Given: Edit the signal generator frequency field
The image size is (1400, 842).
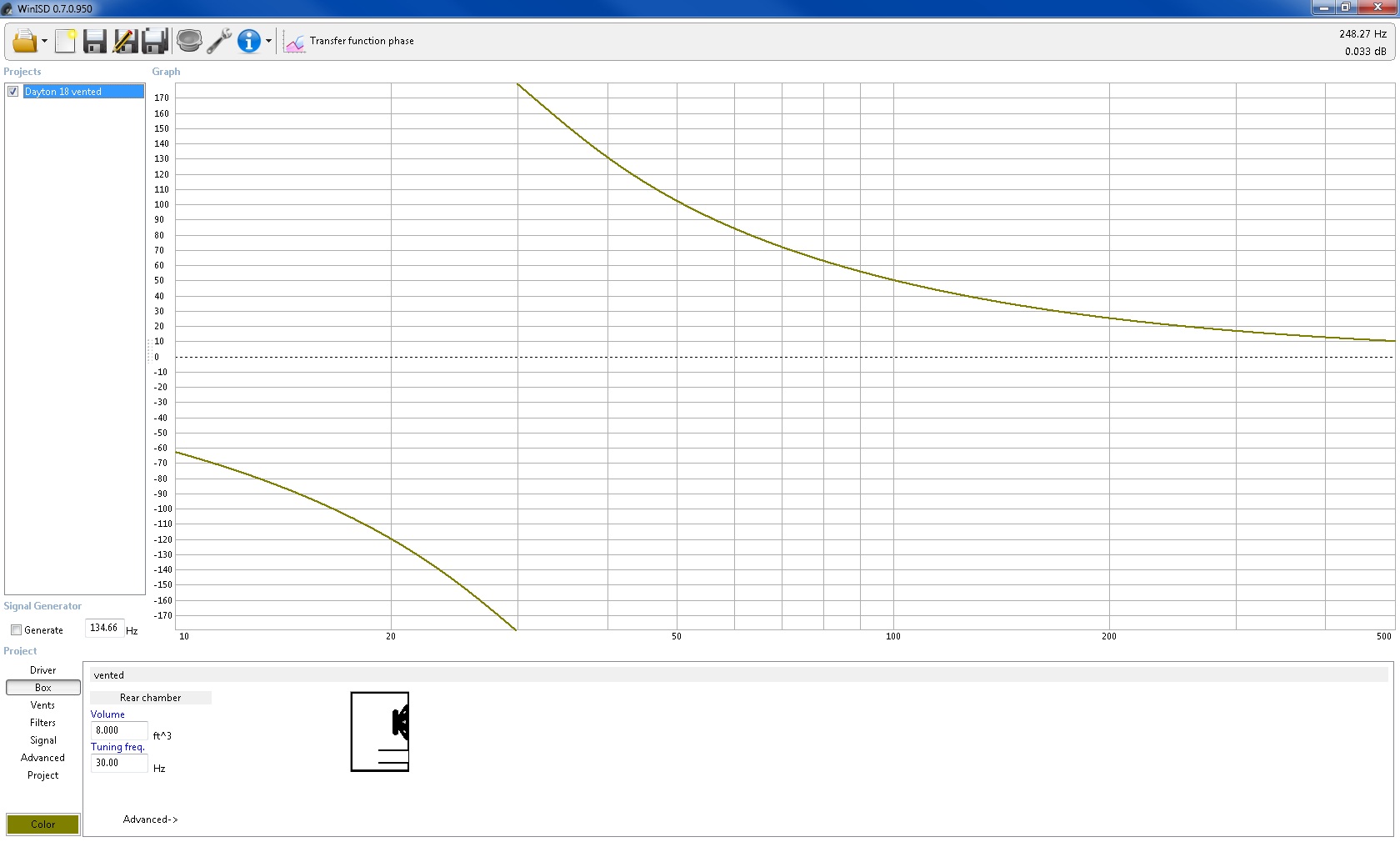Looking at the screenshot, I should tap(105, 628).
